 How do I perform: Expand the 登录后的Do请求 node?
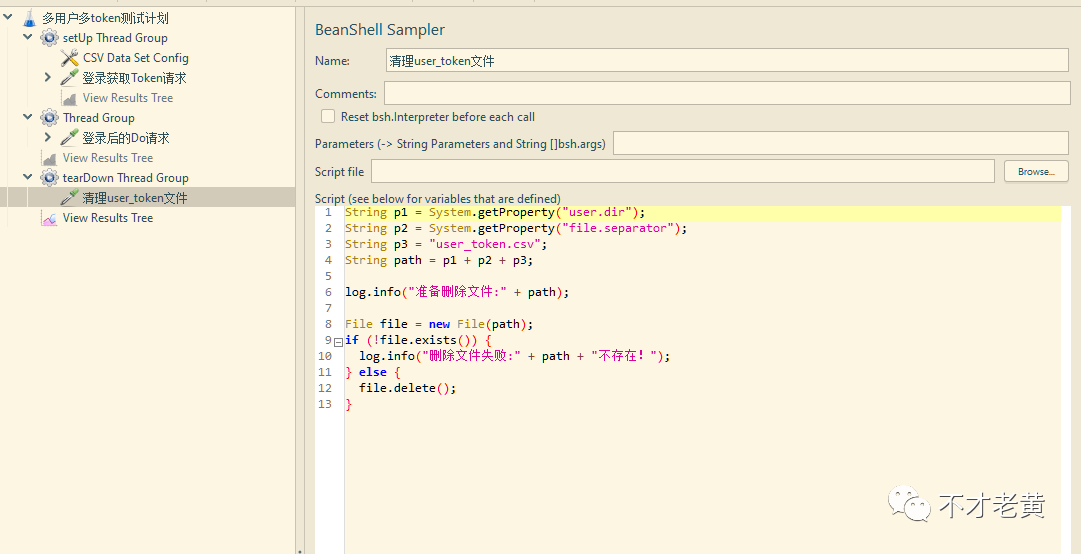point(48,137)
